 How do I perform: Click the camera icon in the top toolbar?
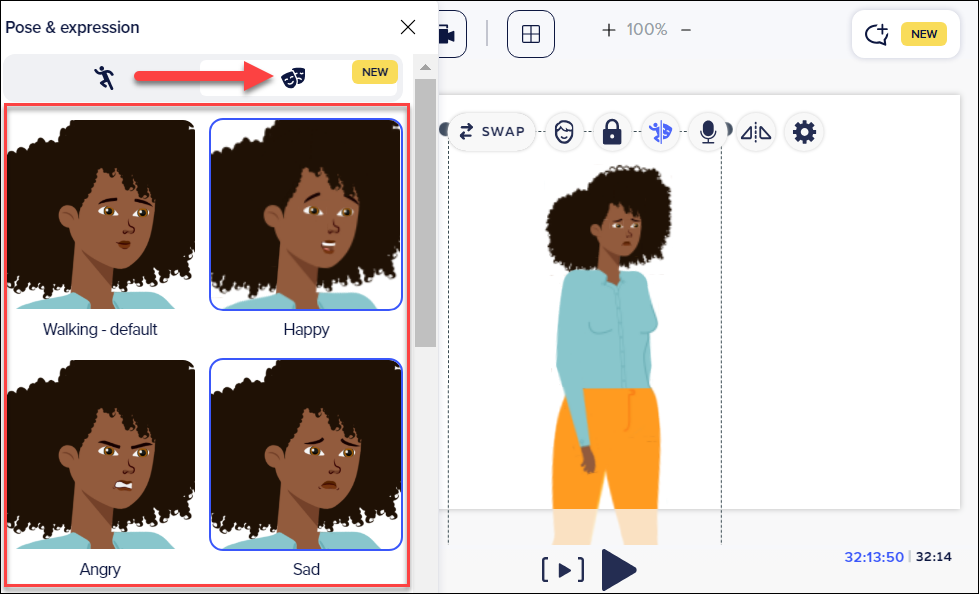point(448,31)
